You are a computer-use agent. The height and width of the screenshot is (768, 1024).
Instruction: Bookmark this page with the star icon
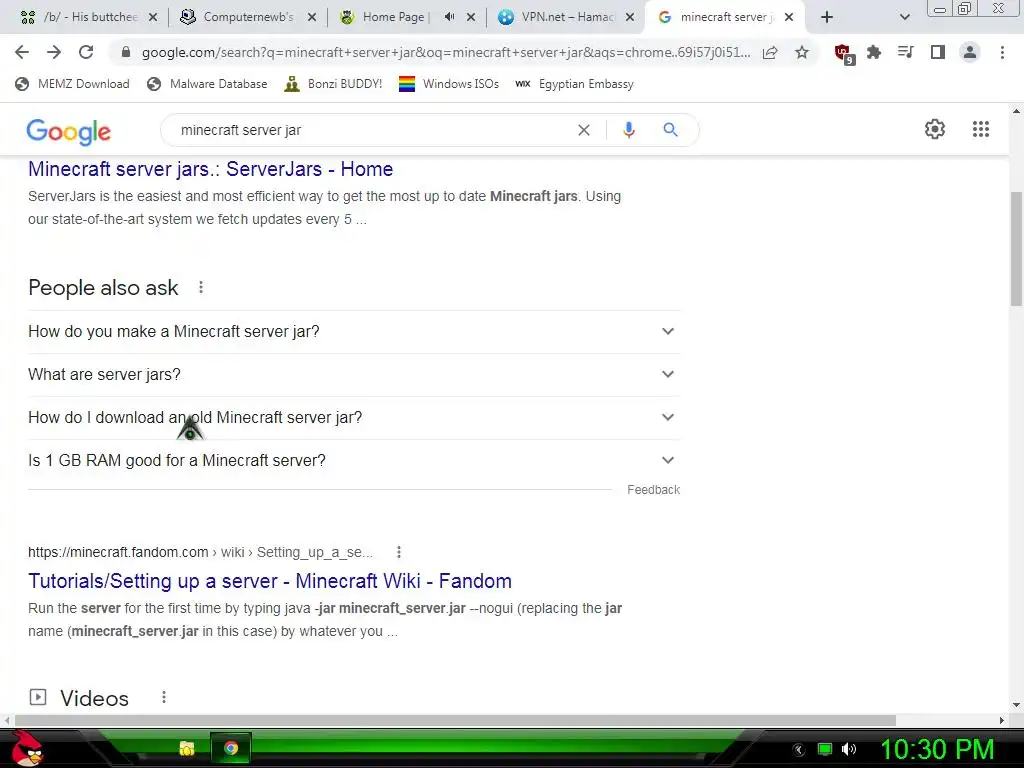pyautogui.click(x=802, y=52)
